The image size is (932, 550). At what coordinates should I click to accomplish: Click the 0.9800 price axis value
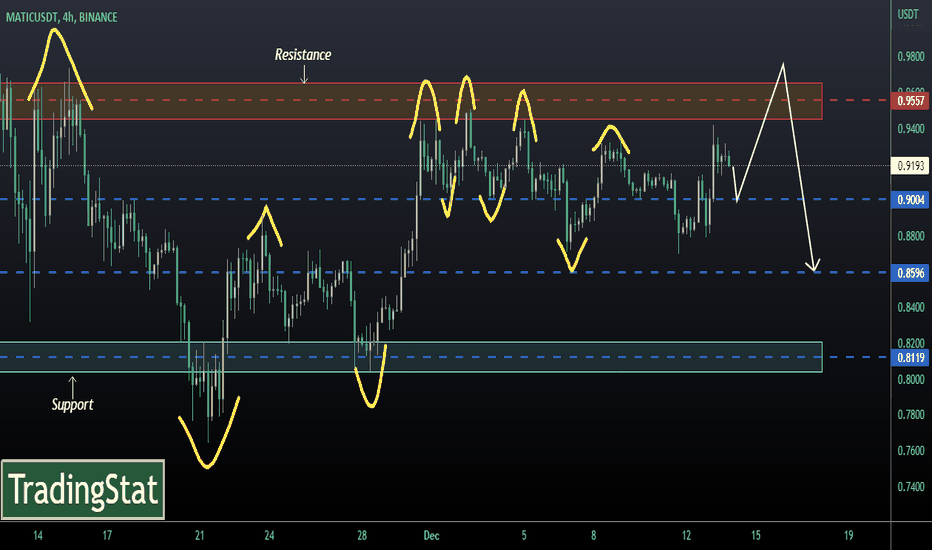click(x=911, y=56)
